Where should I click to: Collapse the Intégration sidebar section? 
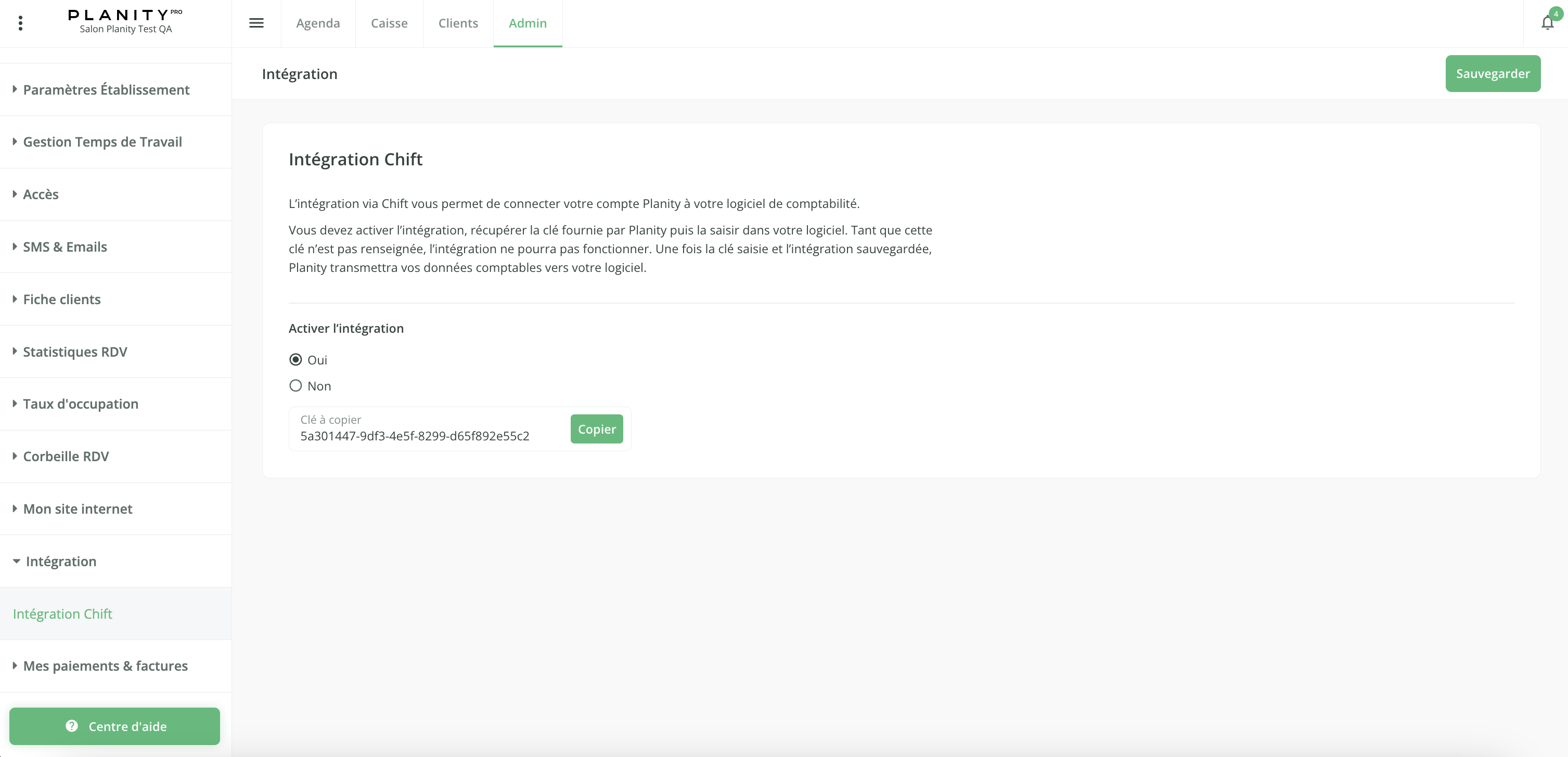click(x=60, y=561)
